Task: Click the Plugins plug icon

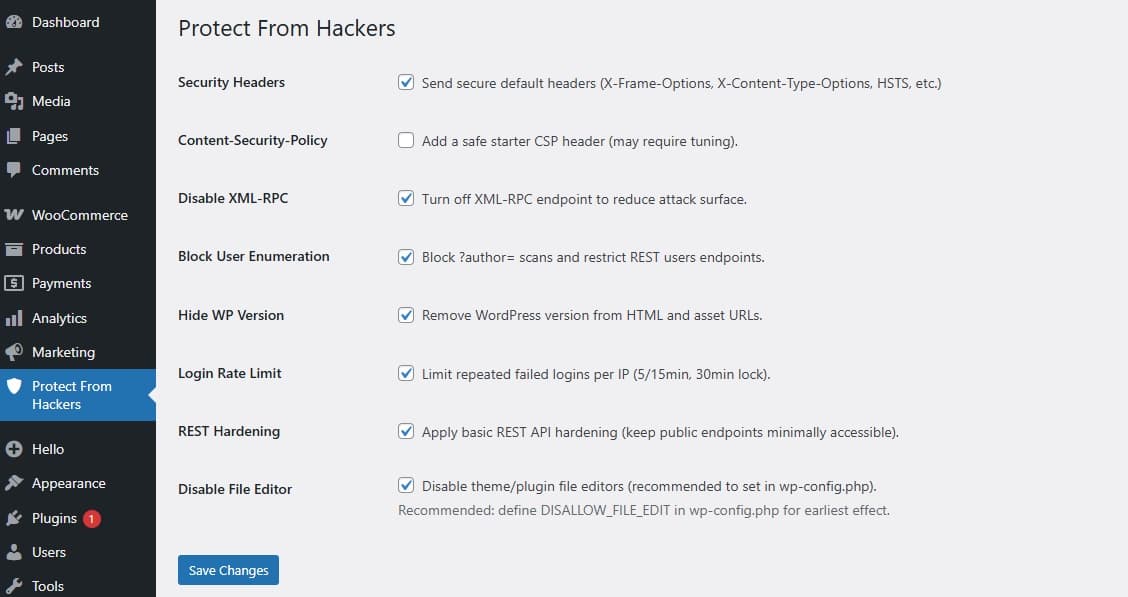Action: click(14, 518)
